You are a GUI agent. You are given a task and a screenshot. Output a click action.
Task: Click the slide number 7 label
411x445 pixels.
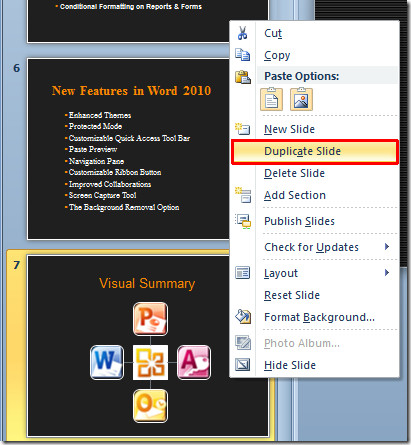[16, 265]
